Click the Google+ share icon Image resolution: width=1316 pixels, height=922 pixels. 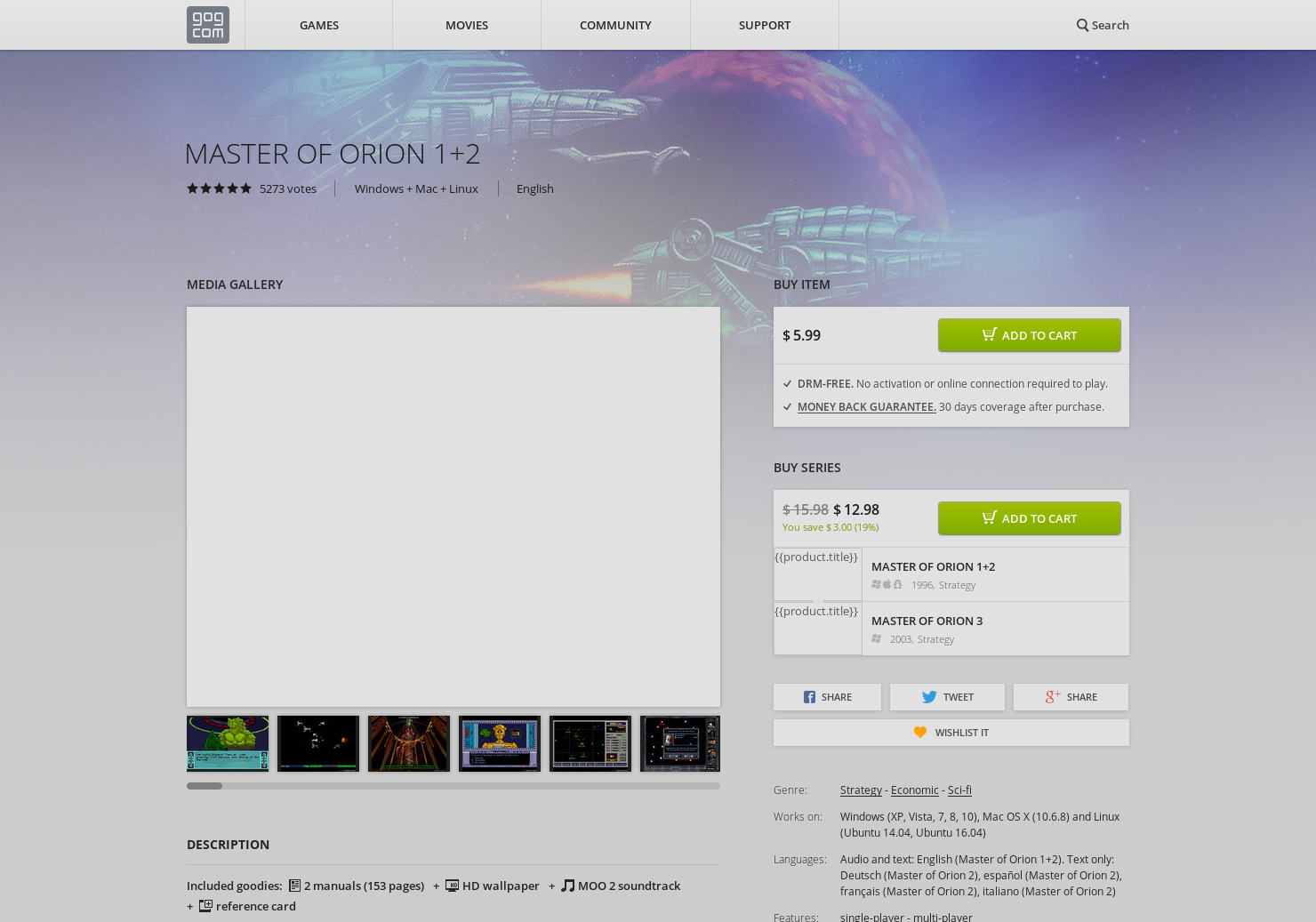click(x=1054, y=697)
